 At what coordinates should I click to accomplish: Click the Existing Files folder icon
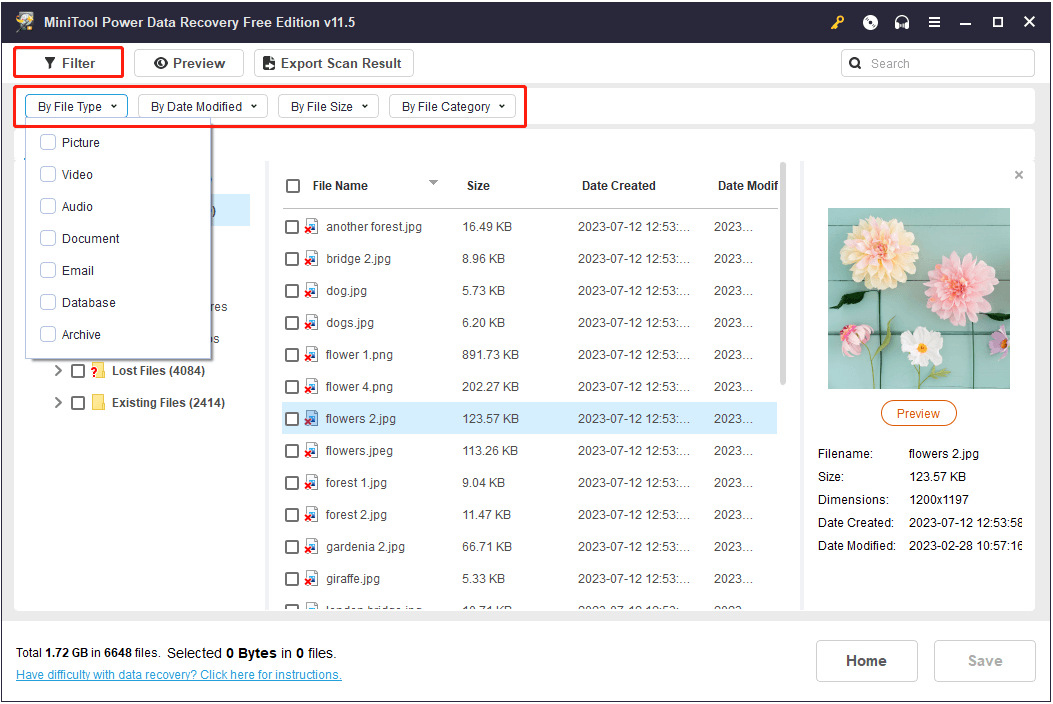tap(98, 402)
